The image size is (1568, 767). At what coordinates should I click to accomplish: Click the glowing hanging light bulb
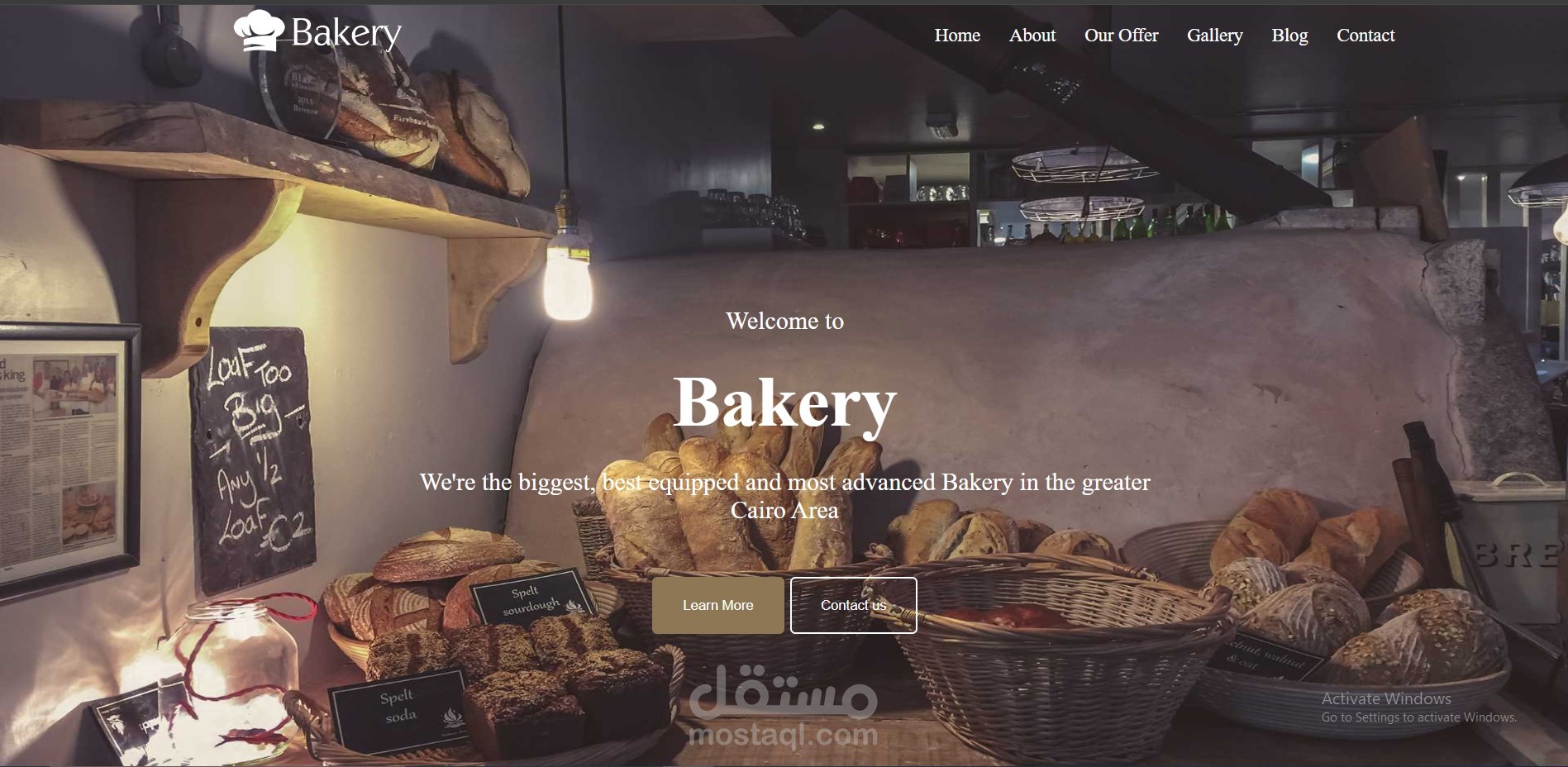567,282
